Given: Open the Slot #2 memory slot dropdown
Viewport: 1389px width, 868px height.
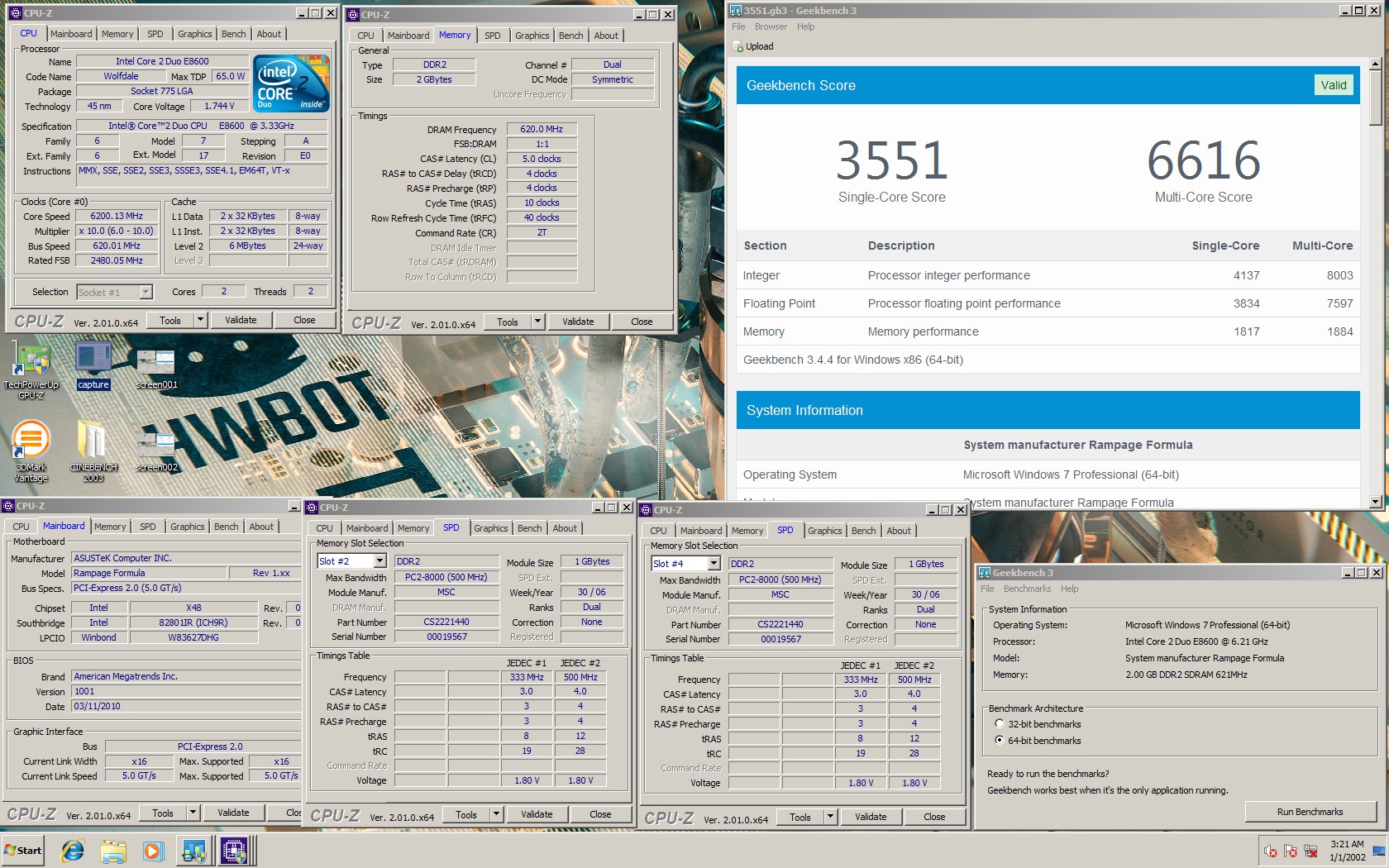Looking at the screenshot, I should click(379, 561).
